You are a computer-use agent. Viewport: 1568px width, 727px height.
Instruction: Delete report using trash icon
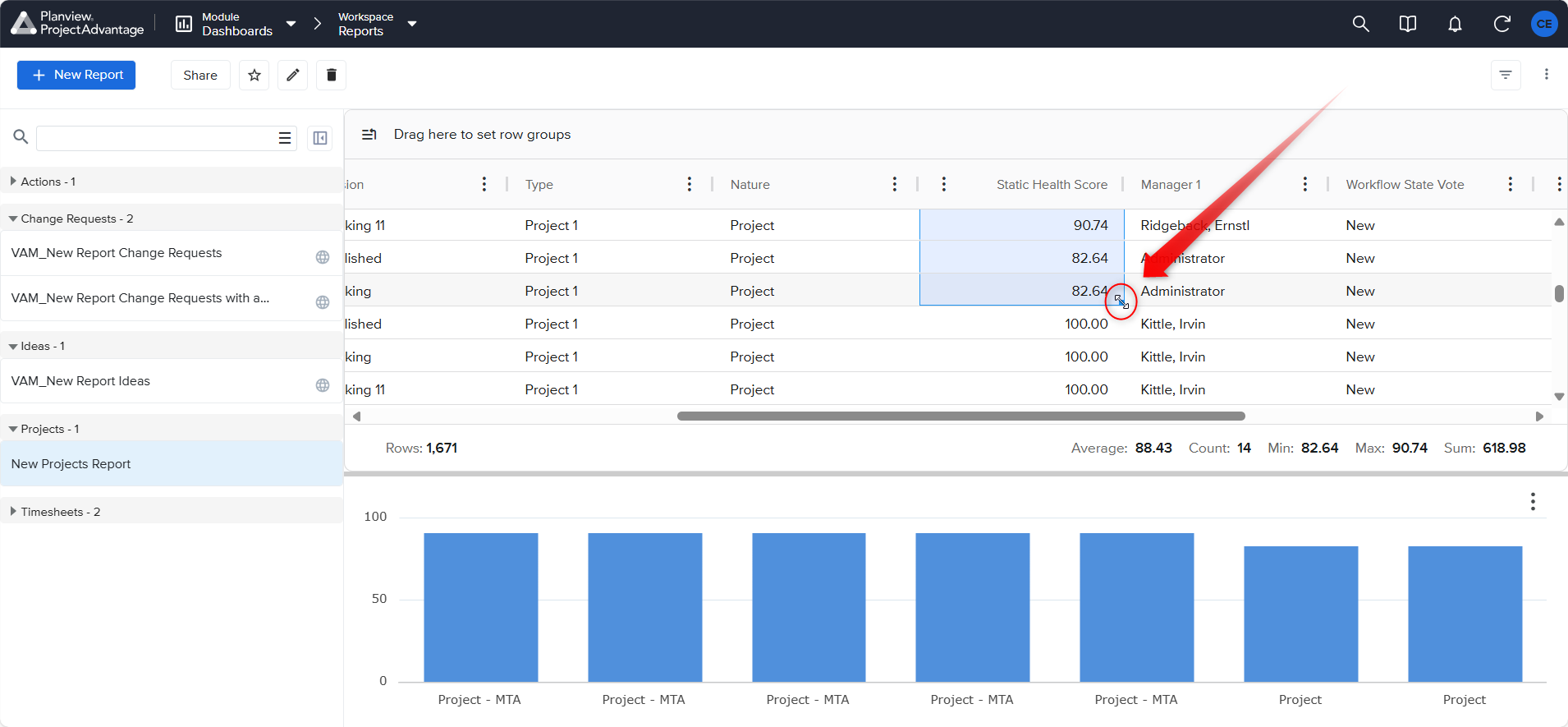point(331,75)
